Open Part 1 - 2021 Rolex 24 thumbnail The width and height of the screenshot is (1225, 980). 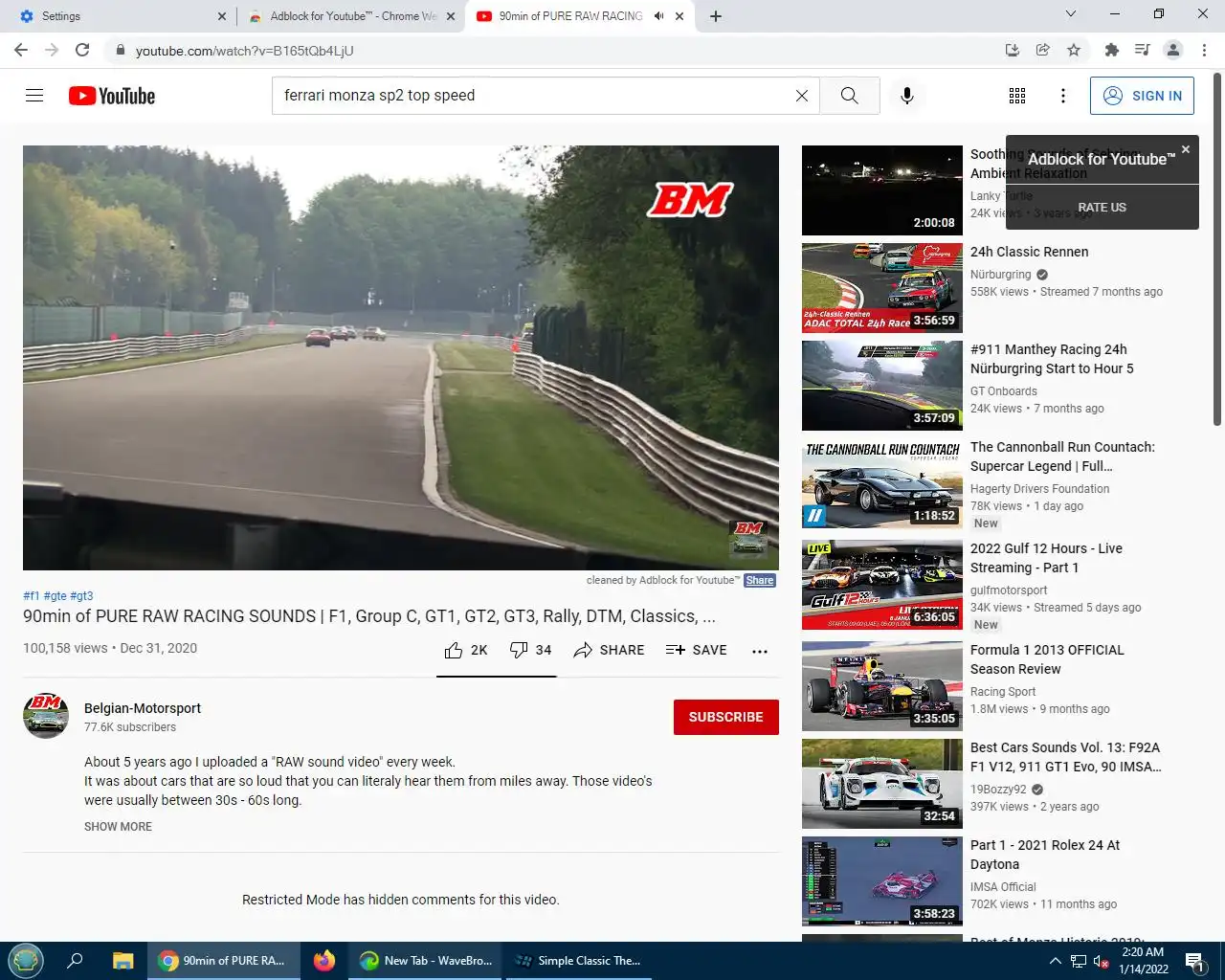point(882,881)
